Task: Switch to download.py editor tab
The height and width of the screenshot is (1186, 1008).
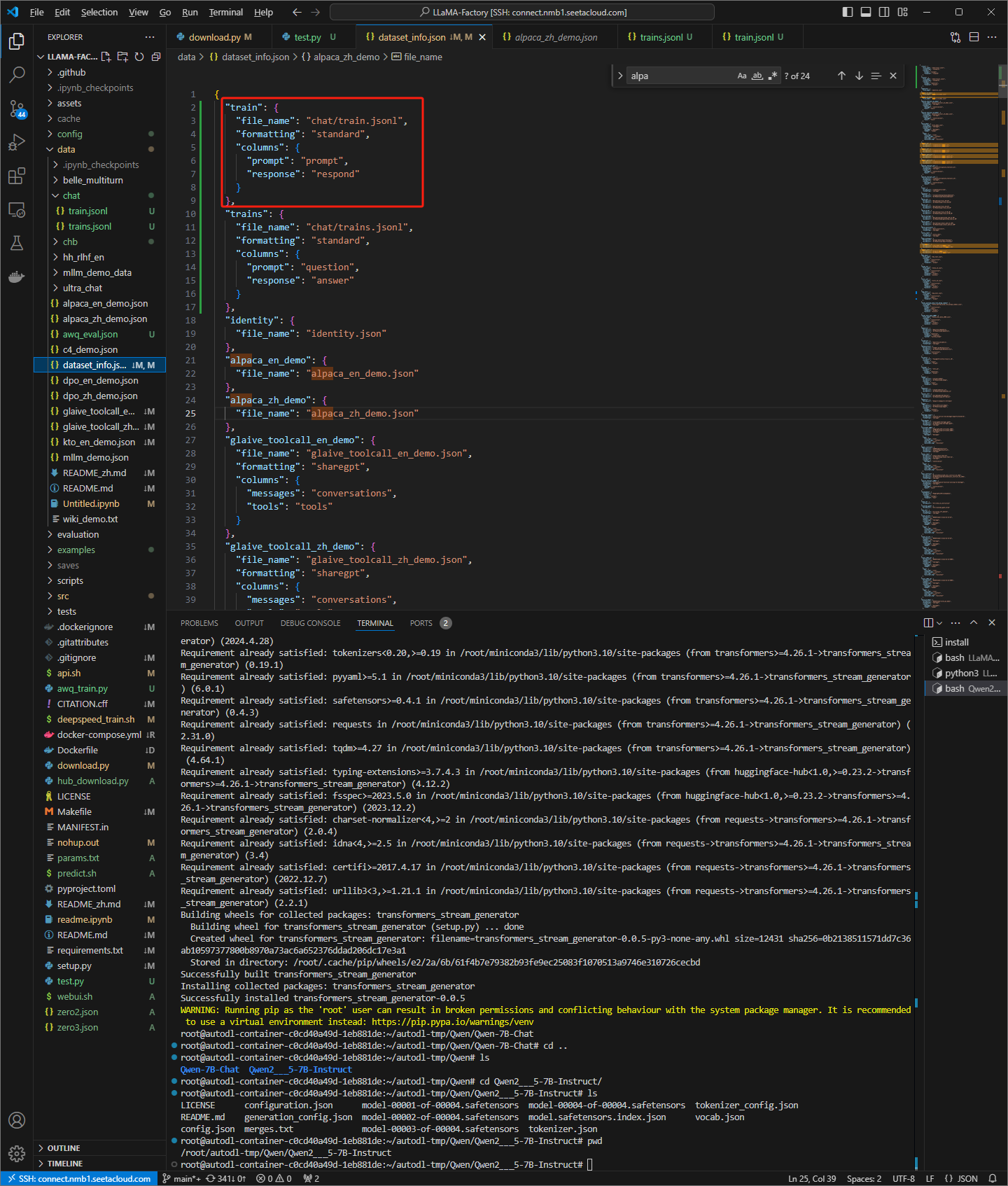Action: click(214, 37)
